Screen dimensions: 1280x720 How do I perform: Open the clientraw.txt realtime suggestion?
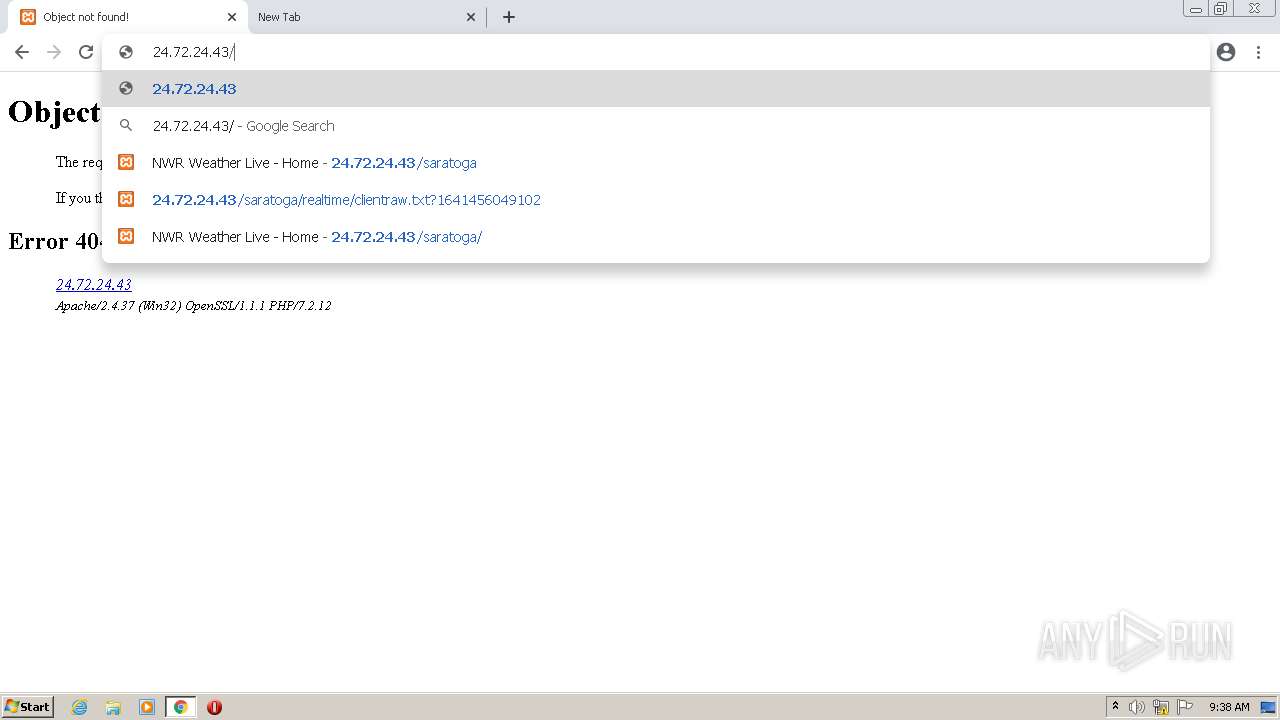pyautogui.click(x=656, y=200)
